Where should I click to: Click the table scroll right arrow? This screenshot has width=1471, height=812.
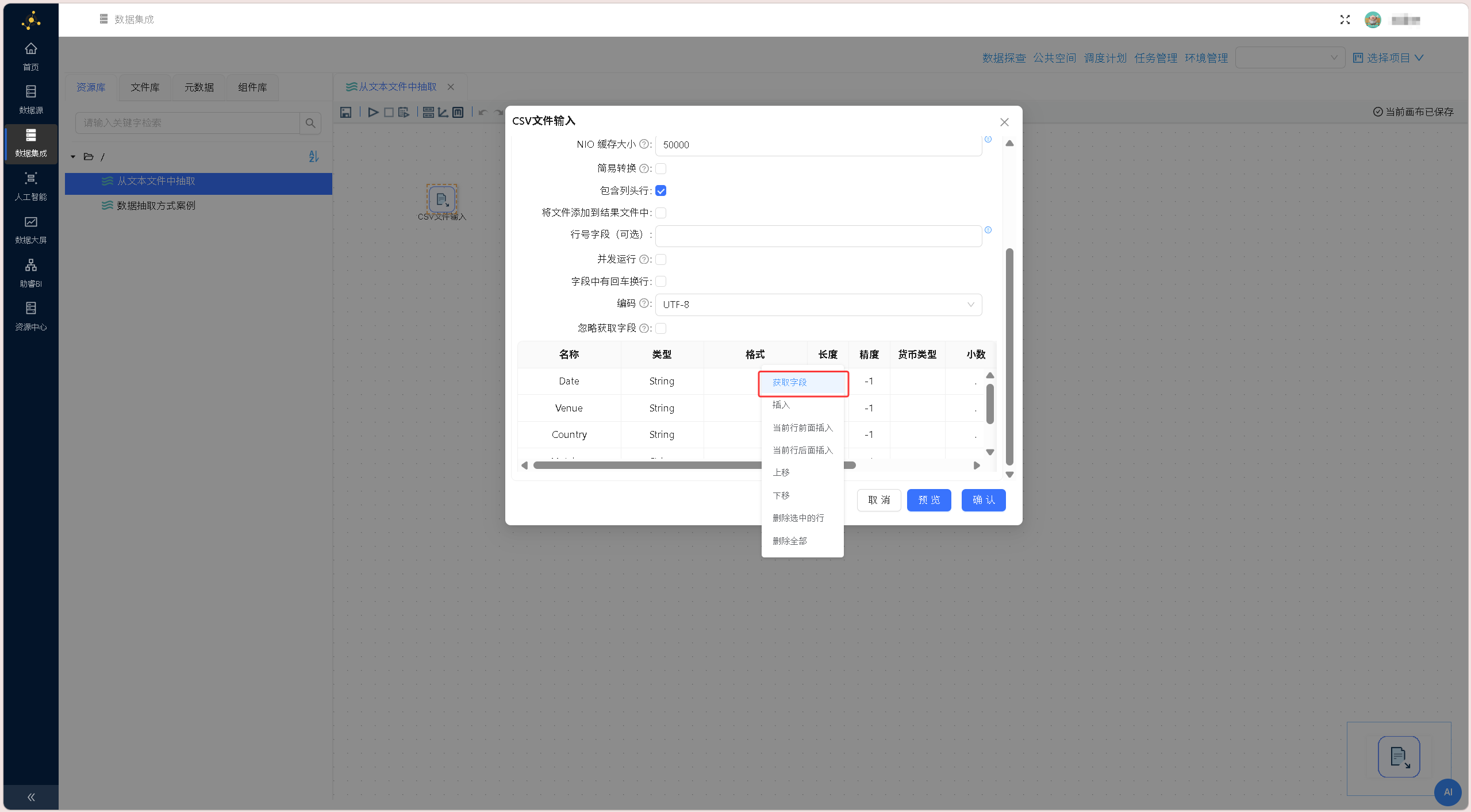977,465
